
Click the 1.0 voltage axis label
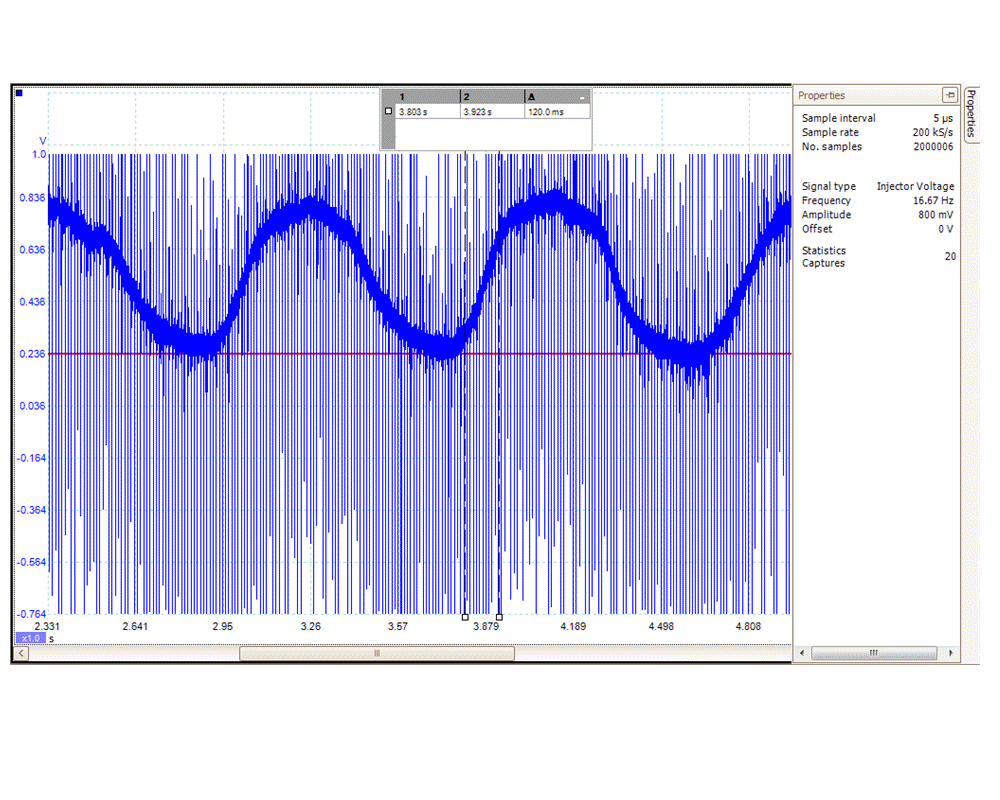pyautogui.click(x=39, y=154)
